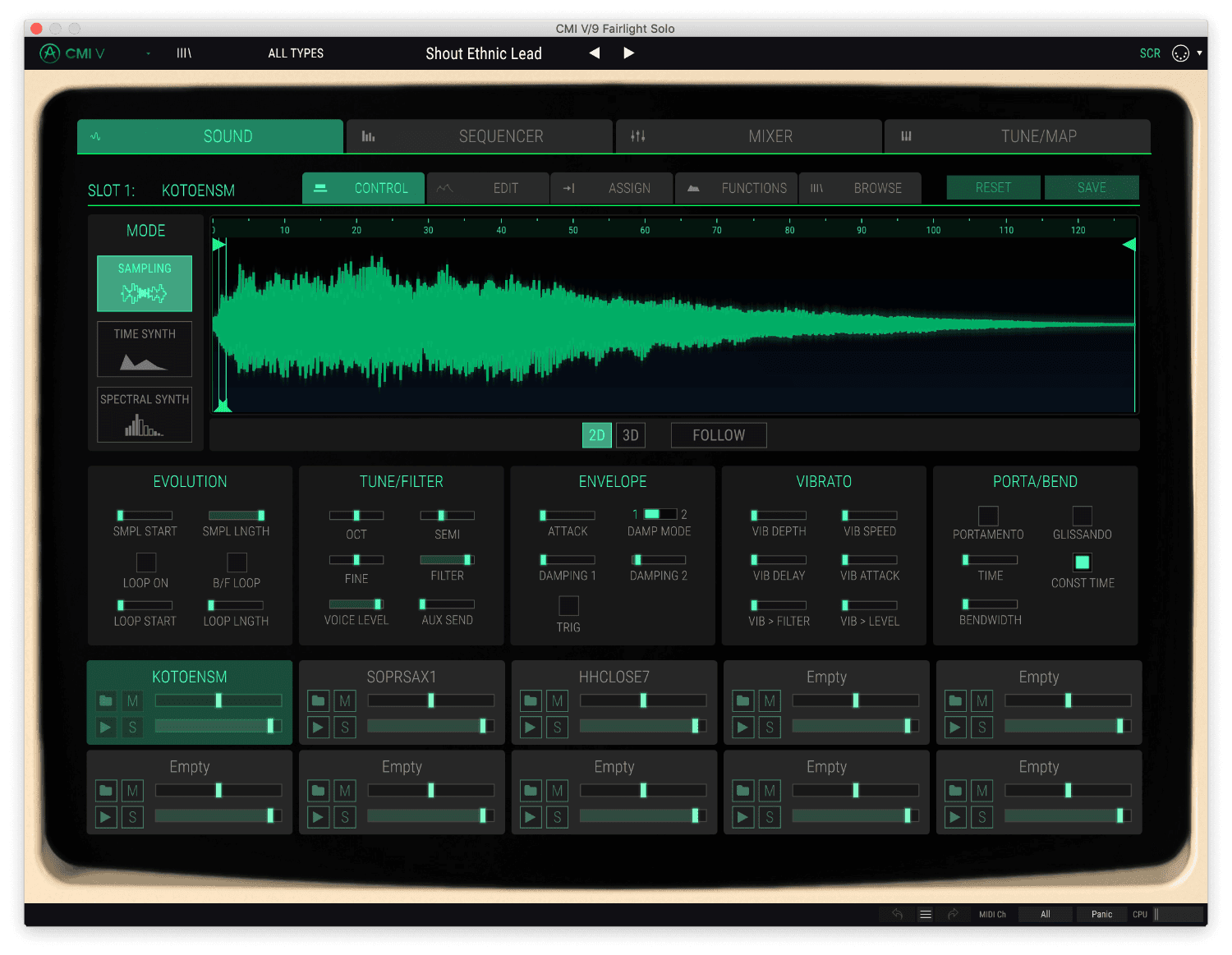
Task: Open the preset browser library icon
Action: (184, 53)
